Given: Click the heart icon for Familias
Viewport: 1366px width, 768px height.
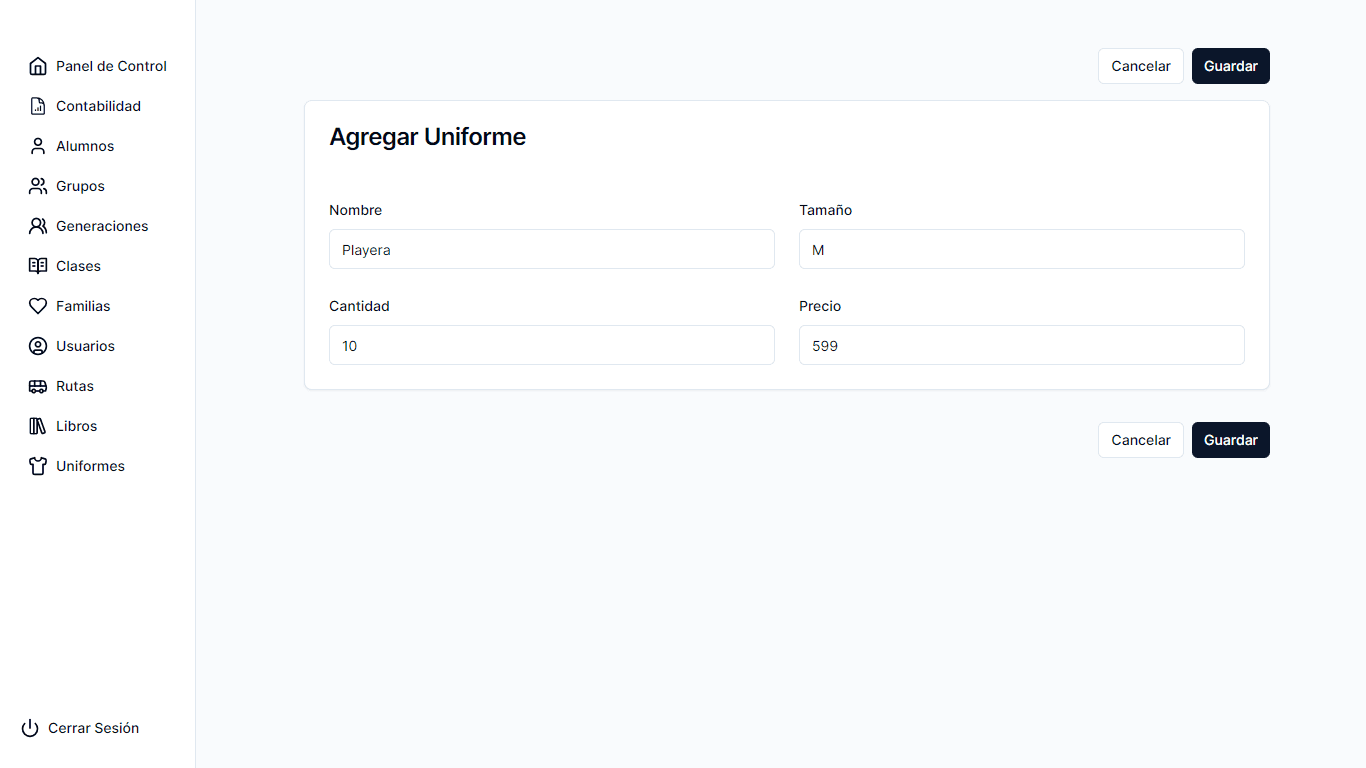Looking at the screenshot, I should point(38,306).
